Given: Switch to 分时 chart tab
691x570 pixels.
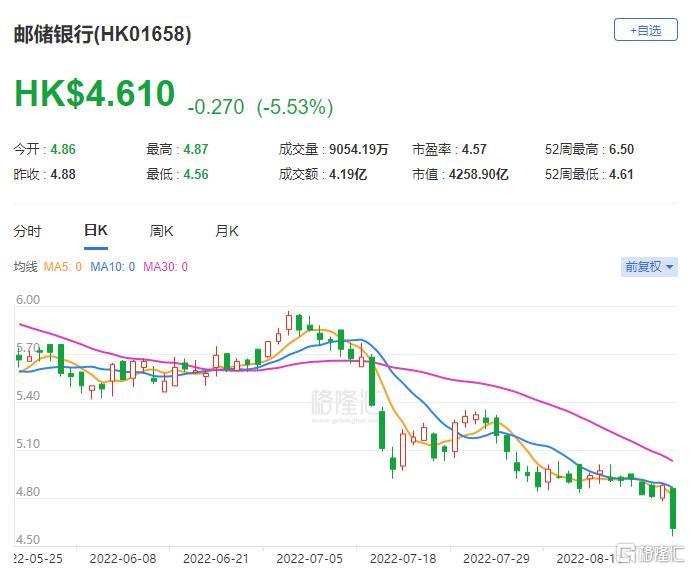Looking at the screenshot, I should (x=27, y=231).
